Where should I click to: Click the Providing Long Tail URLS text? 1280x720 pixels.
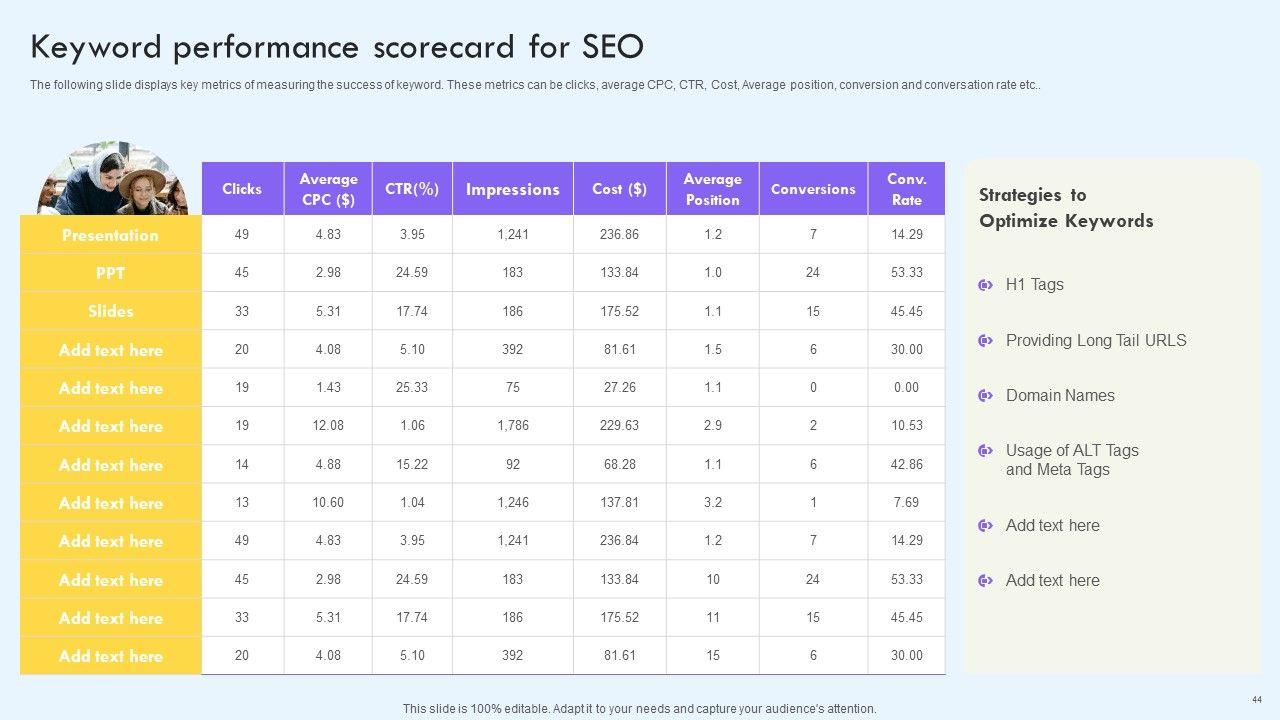(1096, 341)
